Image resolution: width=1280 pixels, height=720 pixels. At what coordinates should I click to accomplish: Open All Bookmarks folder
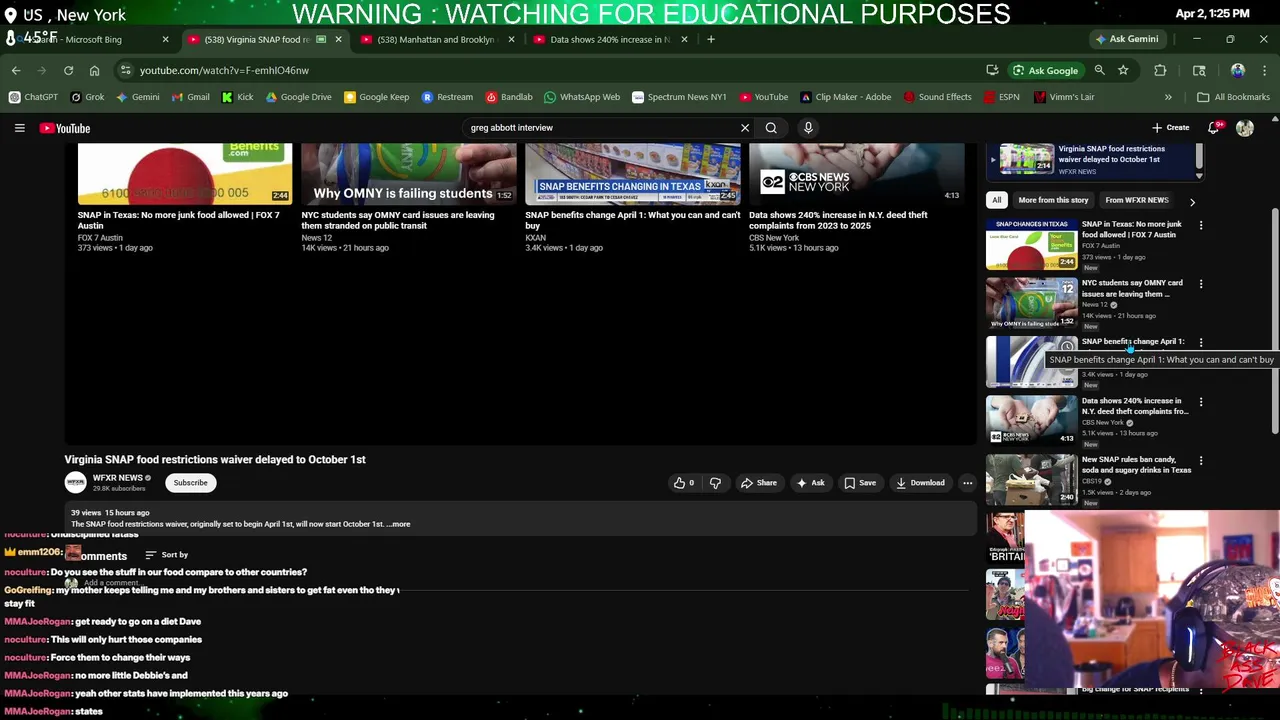point(1234,97)
